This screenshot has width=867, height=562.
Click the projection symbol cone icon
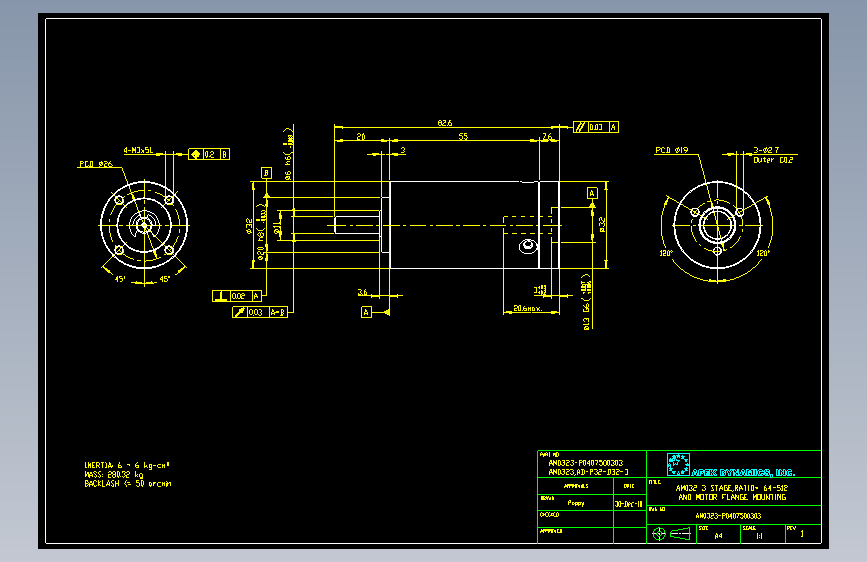[681, 534]
